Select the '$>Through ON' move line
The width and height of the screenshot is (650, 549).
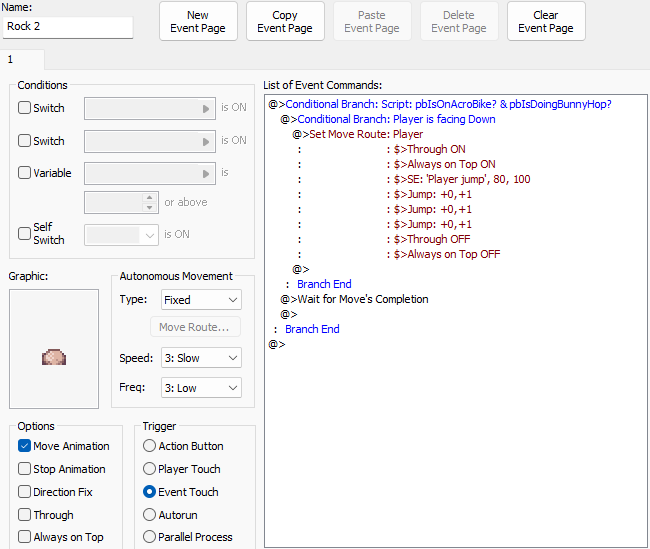(429, 149)
